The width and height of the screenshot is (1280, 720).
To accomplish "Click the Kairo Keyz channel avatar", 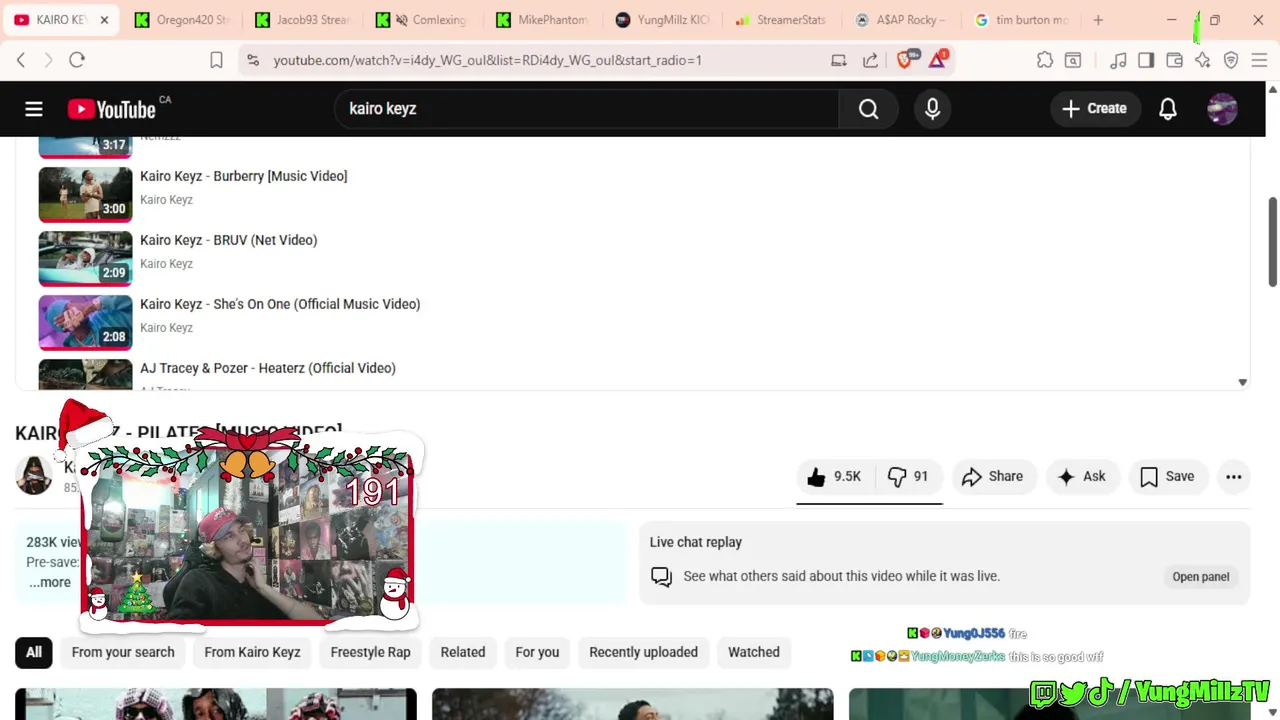I will [34, 475].
